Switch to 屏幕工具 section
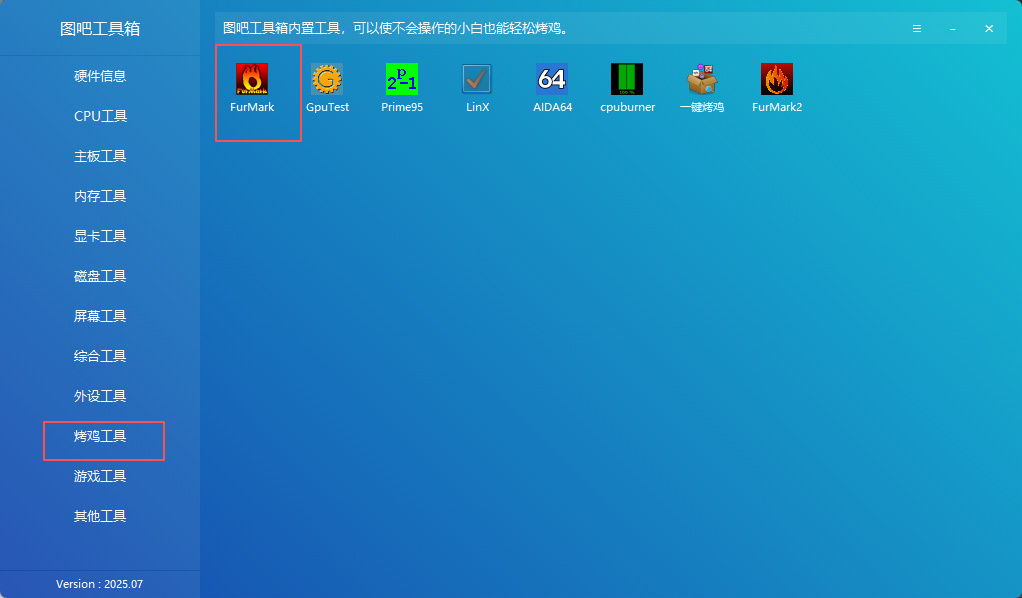Screen dimensions: 1022x598 pyautogui.click(x=100, y=316)
